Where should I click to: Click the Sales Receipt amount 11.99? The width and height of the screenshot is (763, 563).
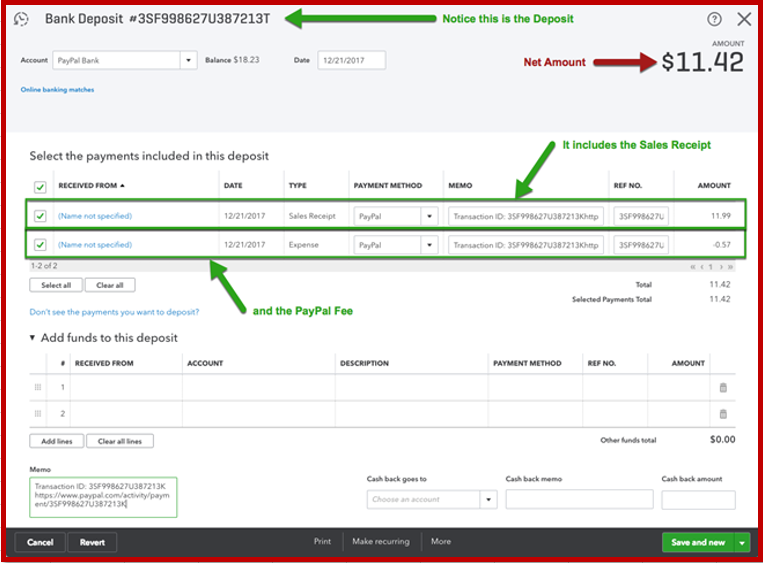721,216
